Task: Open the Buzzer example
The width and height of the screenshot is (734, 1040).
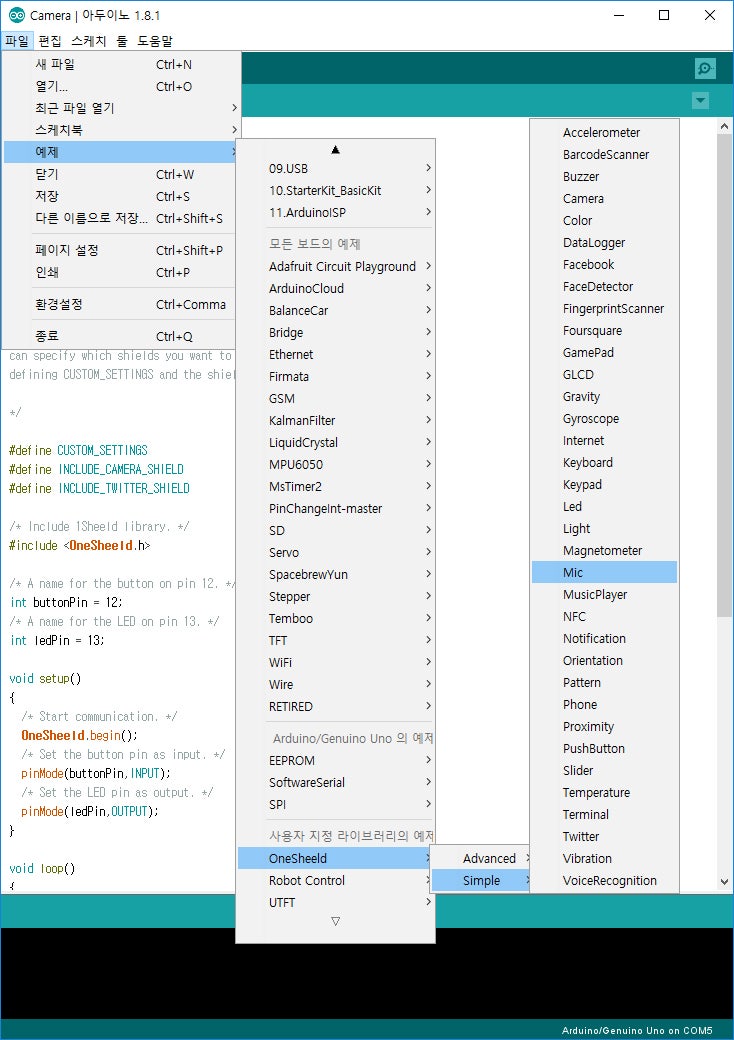Action: click(x=604, y=176)
